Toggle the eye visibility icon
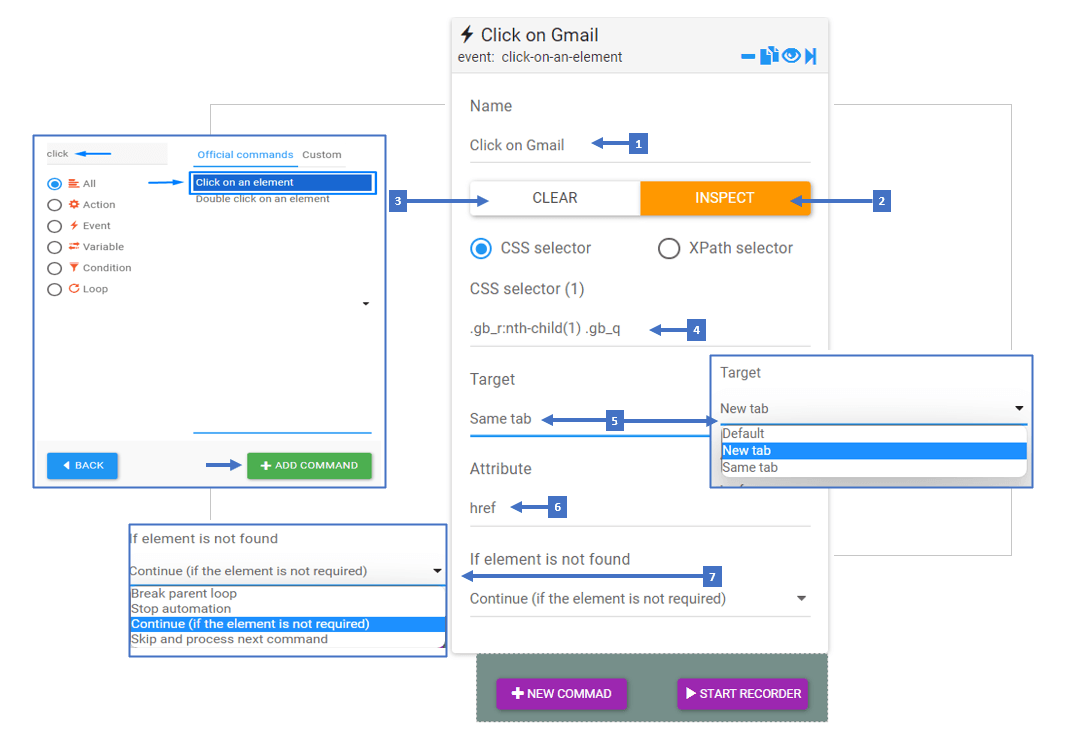Screen dimensions: 1068x736 pyautogui.click(x=791, y=55)
